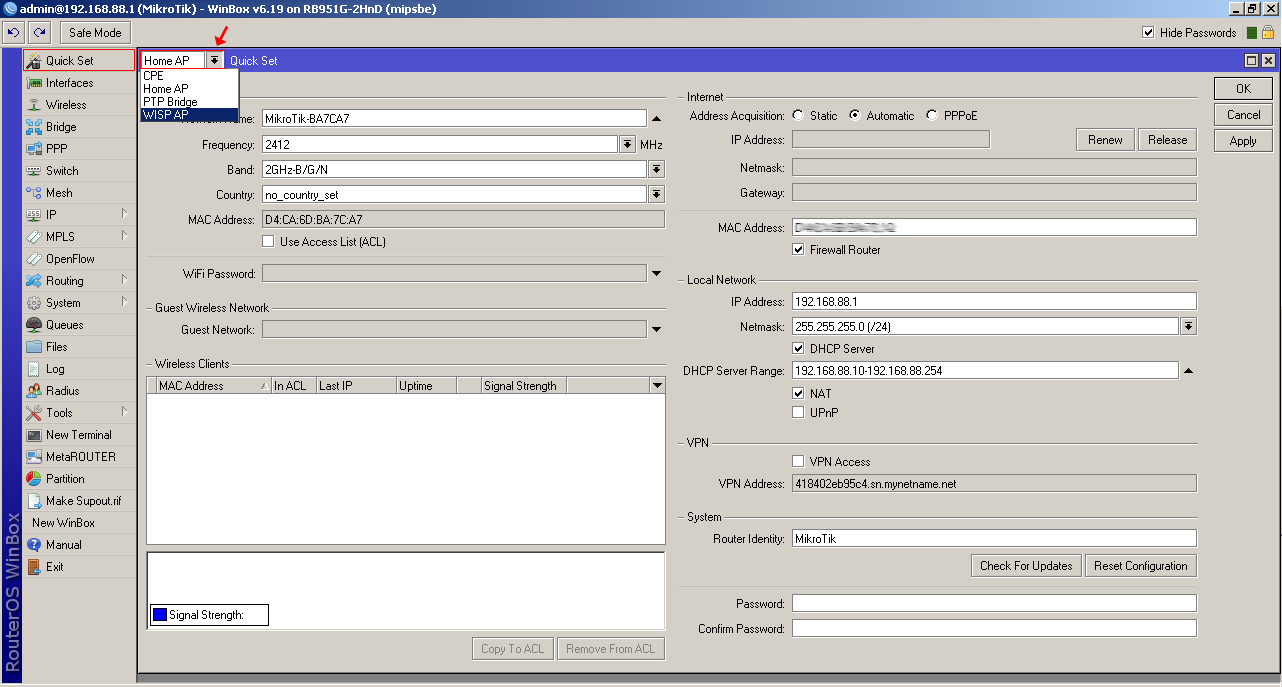
Task: Click the Cancel button
Action: (1243, 115)
